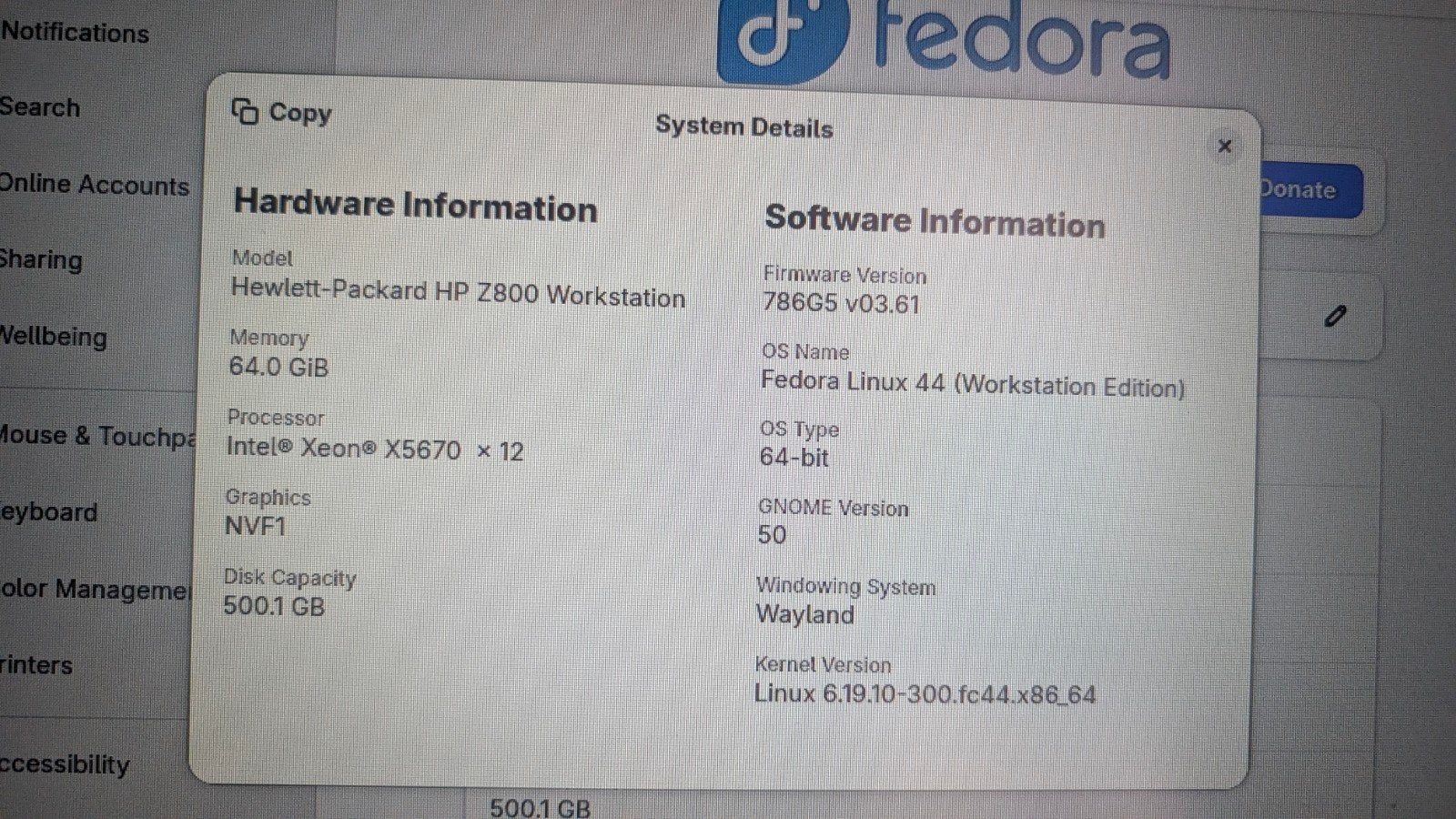Open Online Accounts settings panel

click(94, 185)
